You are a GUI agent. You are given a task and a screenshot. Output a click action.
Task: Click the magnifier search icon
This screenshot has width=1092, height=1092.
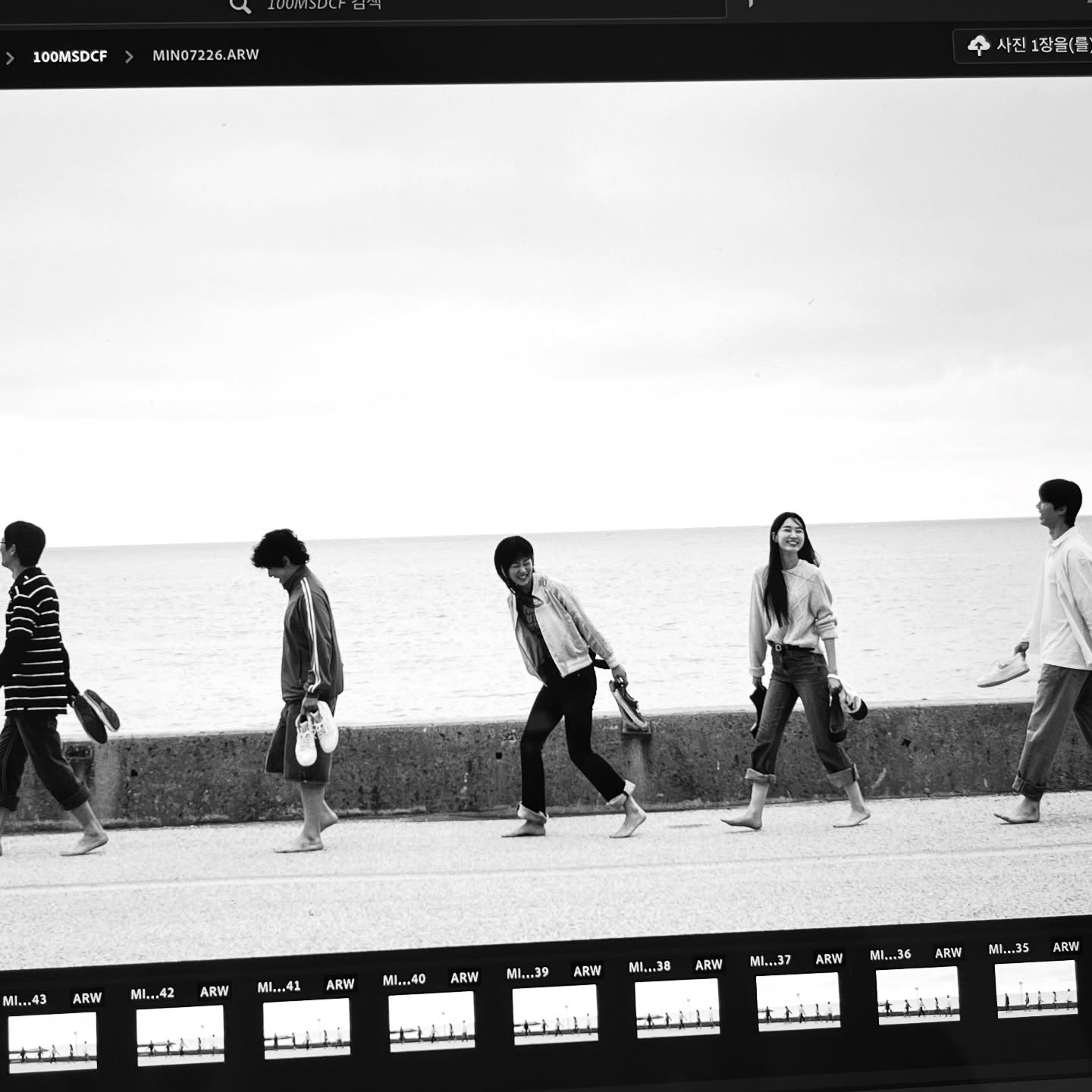click(240, 6)
